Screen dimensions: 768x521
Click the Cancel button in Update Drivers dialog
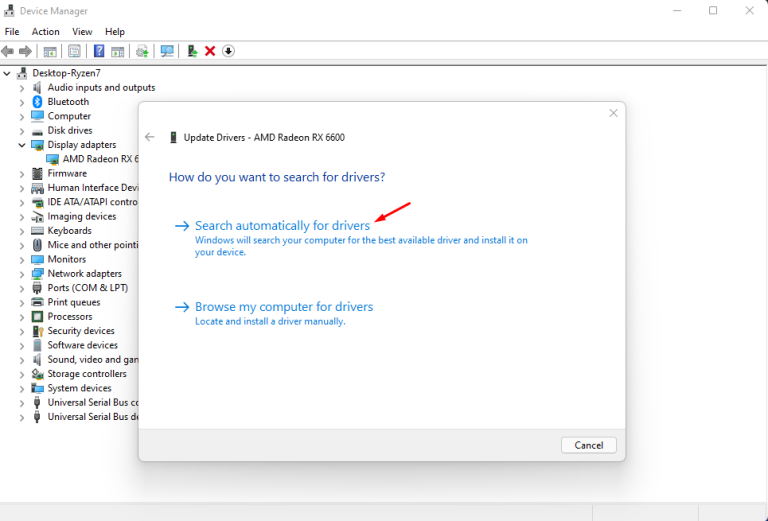point(589,445)
